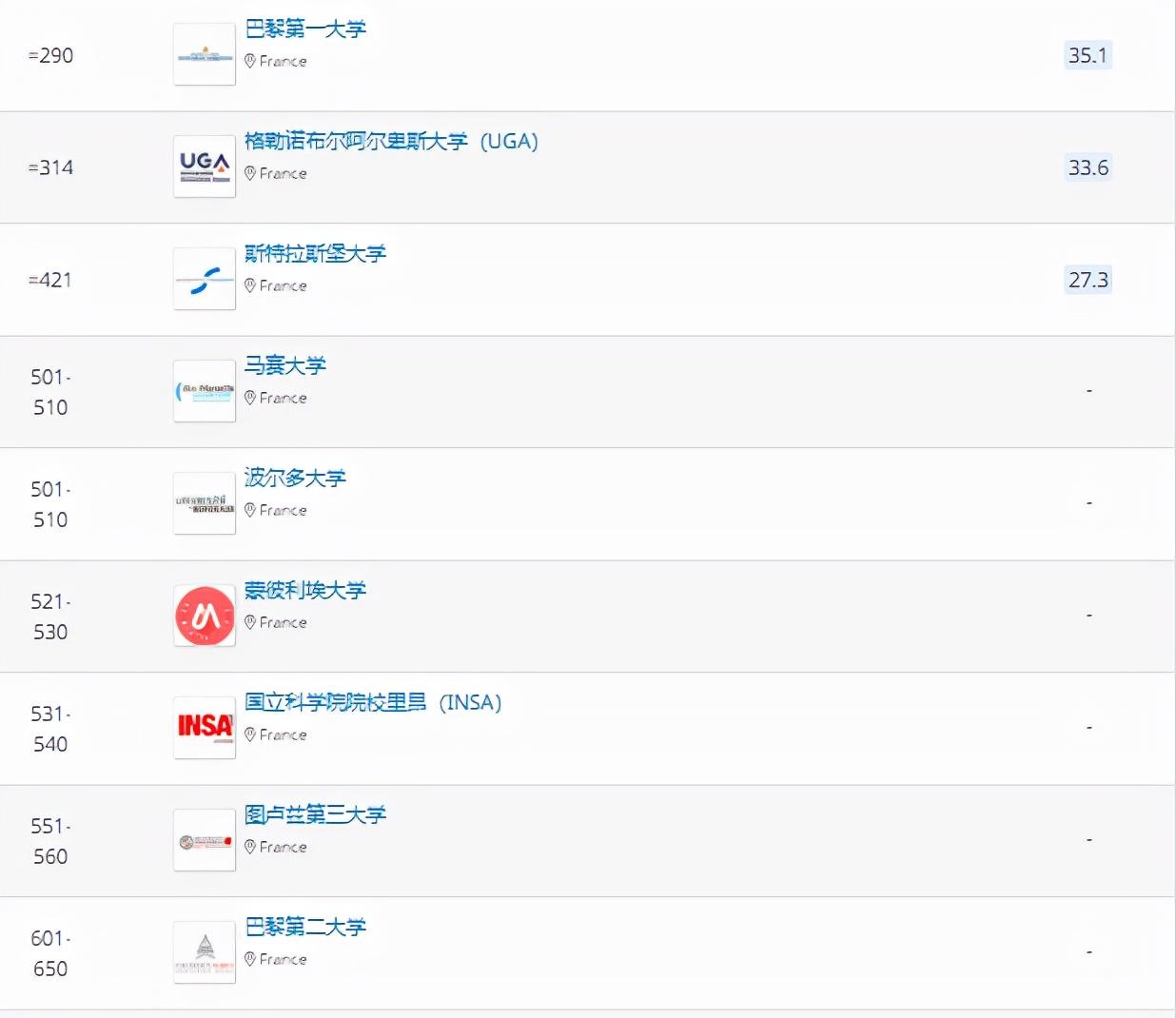Click location pin icon under 斯特拉斯堡大学

click(250, 285)
